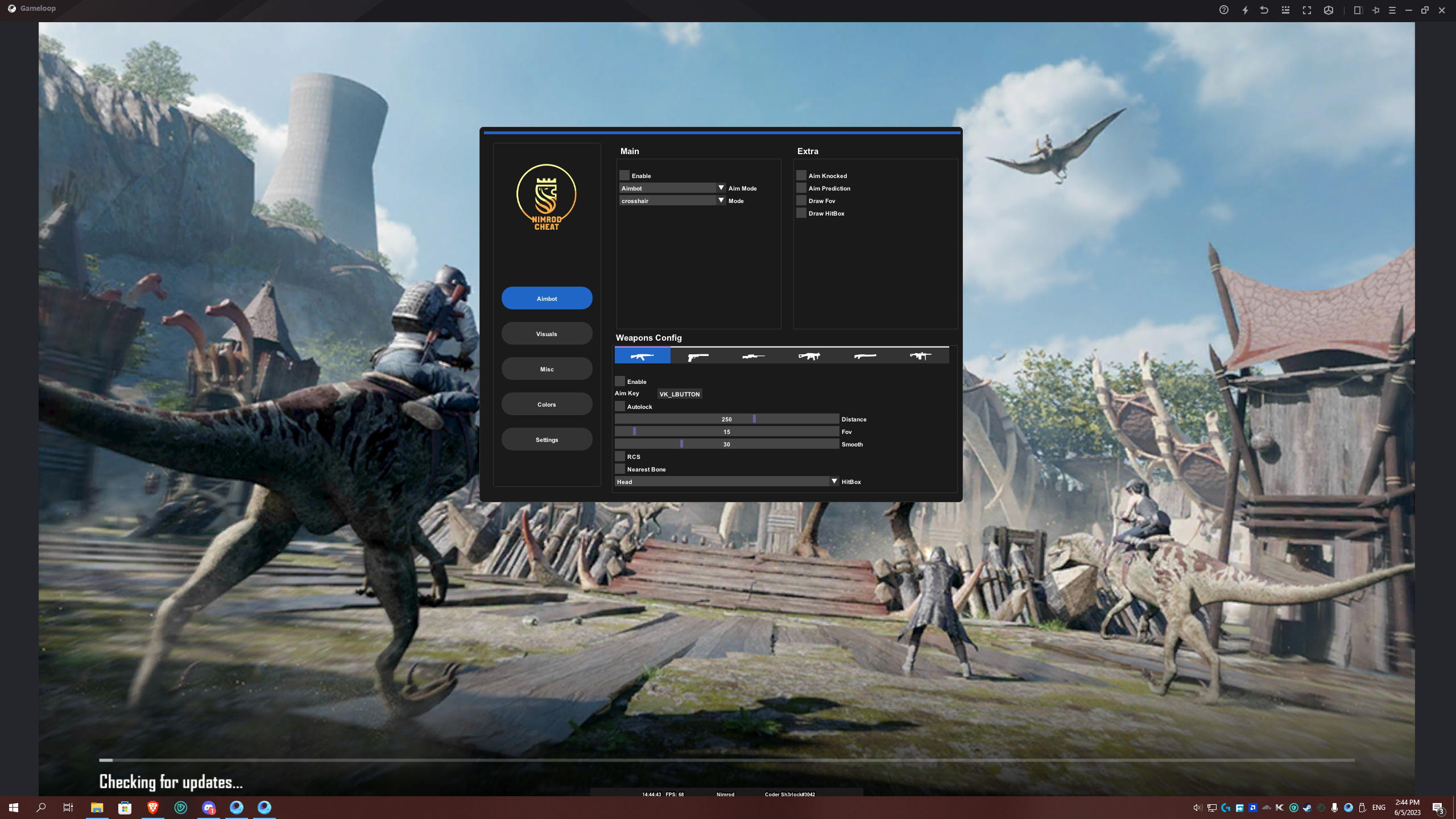Viewport: 1456px width, 819px height.
Task: Enable the Main aimbot checkbox
Action: (624, 175)
